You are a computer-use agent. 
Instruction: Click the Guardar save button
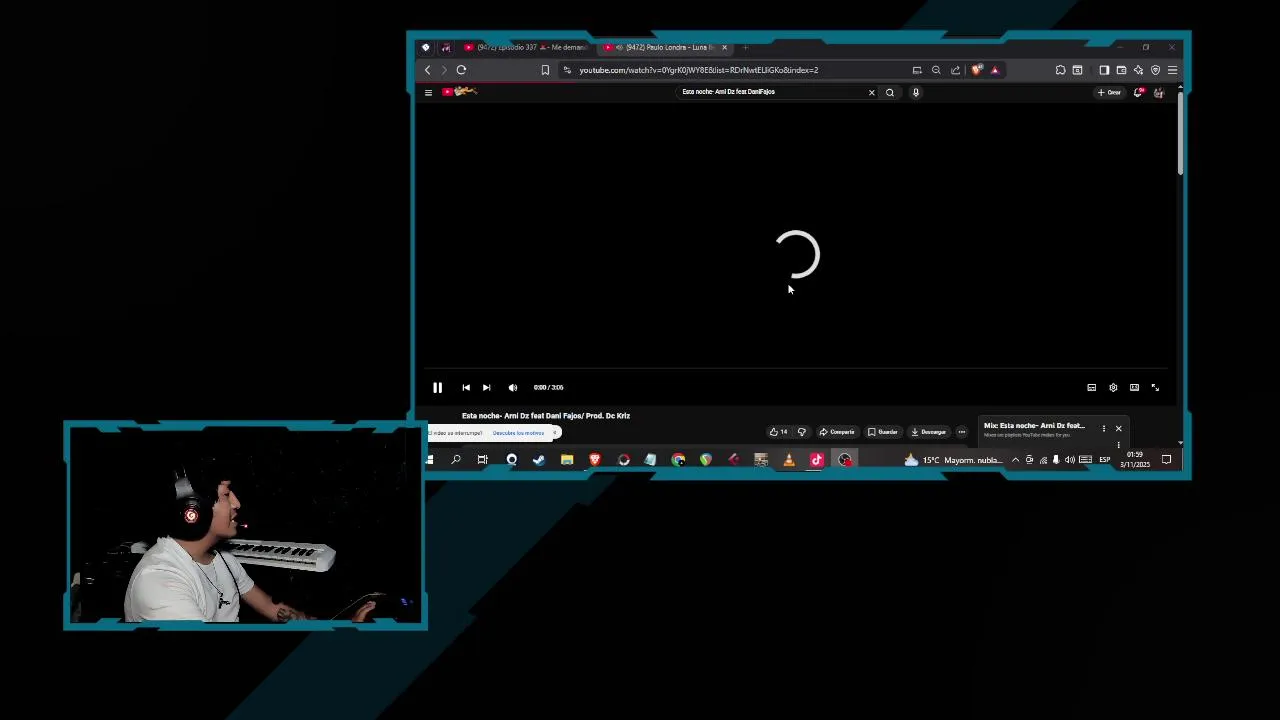click(x=883, y=432)
